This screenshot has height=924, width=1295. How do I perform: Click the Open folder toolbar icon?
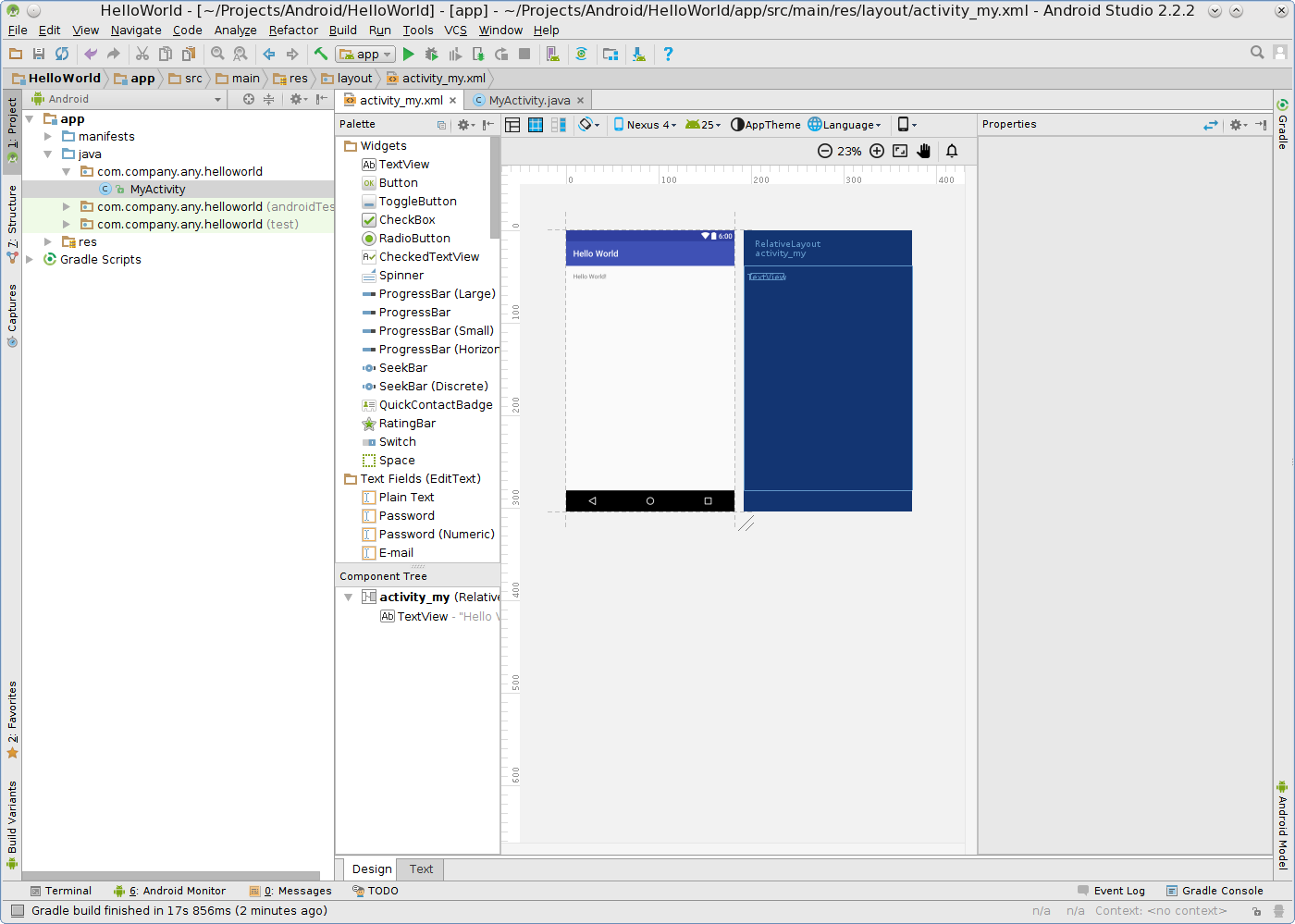[16, 54]
